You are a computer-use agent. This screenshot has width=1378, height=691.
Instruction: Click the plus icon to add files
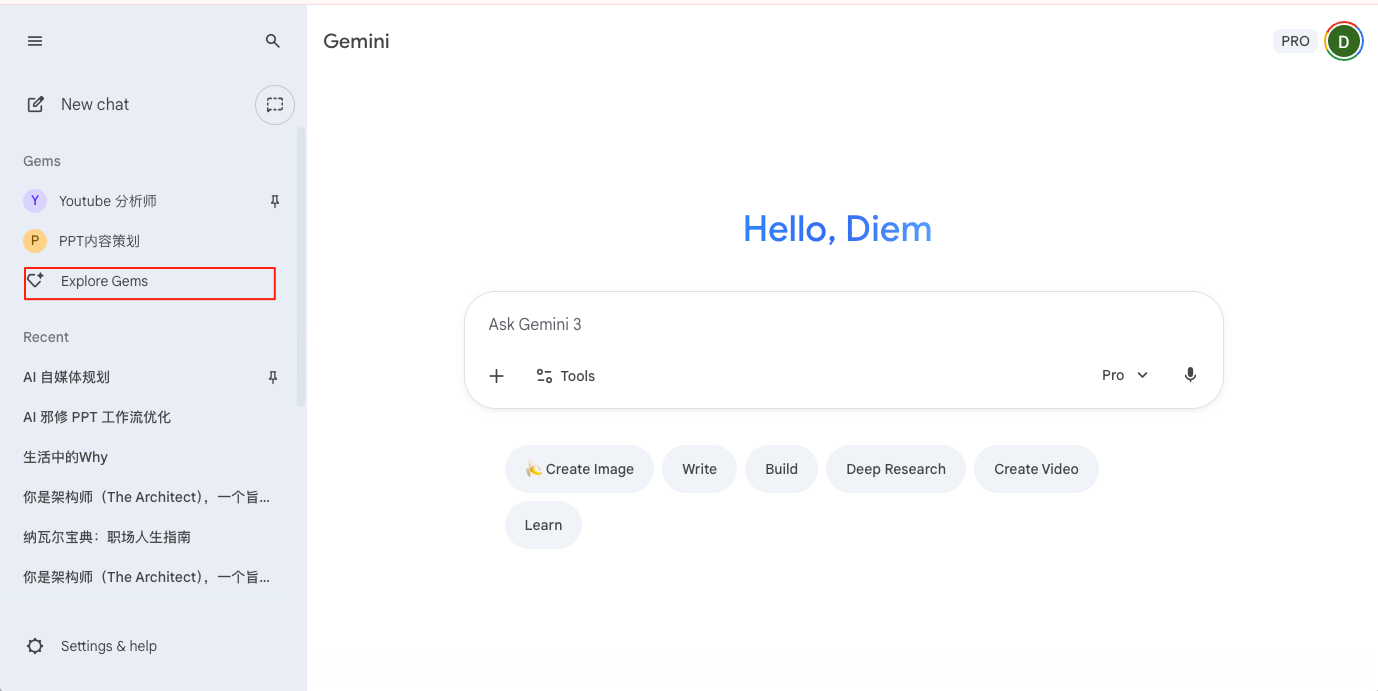click(x=496, y=376)
